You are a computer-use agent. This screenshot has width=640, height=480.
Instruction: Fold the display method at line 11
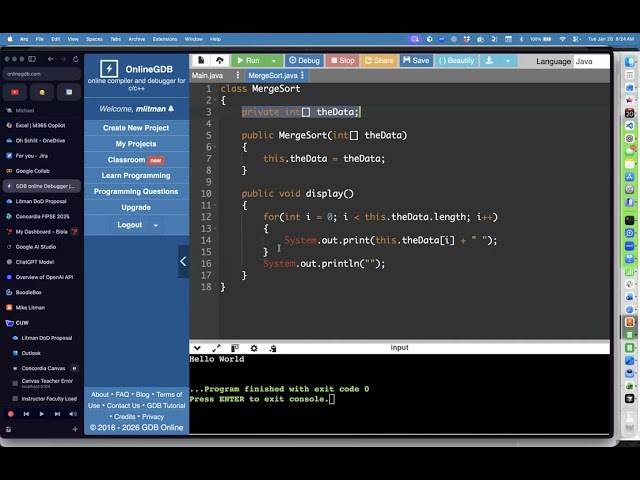[x=216, y=206]
